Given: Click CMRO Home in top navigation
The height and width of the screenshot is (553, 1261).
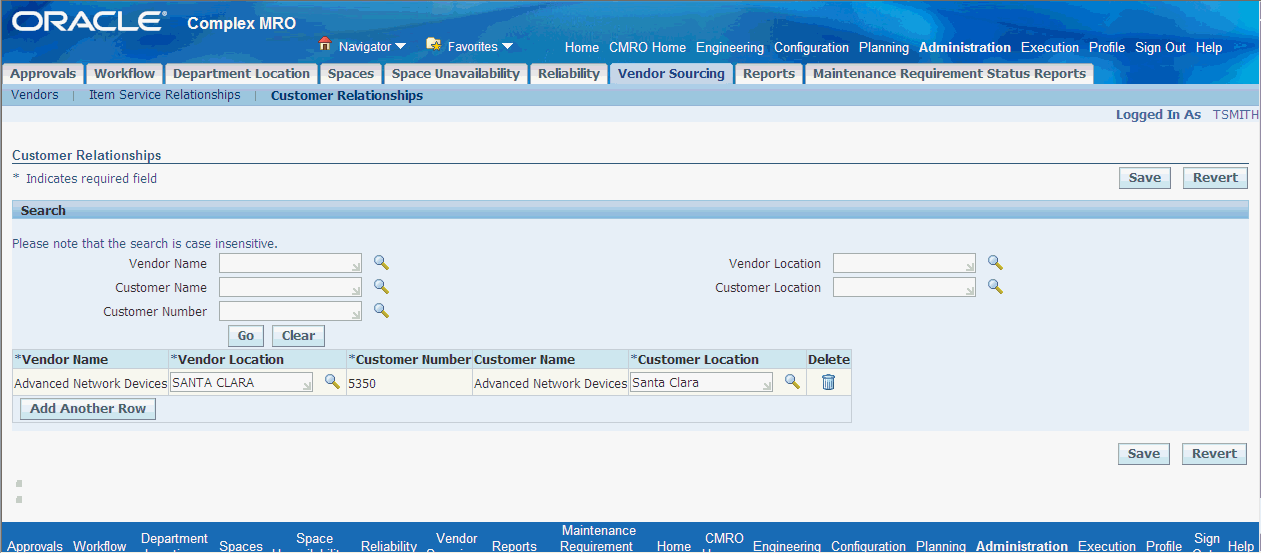Looking at the screenshot, I should point(648,47).
